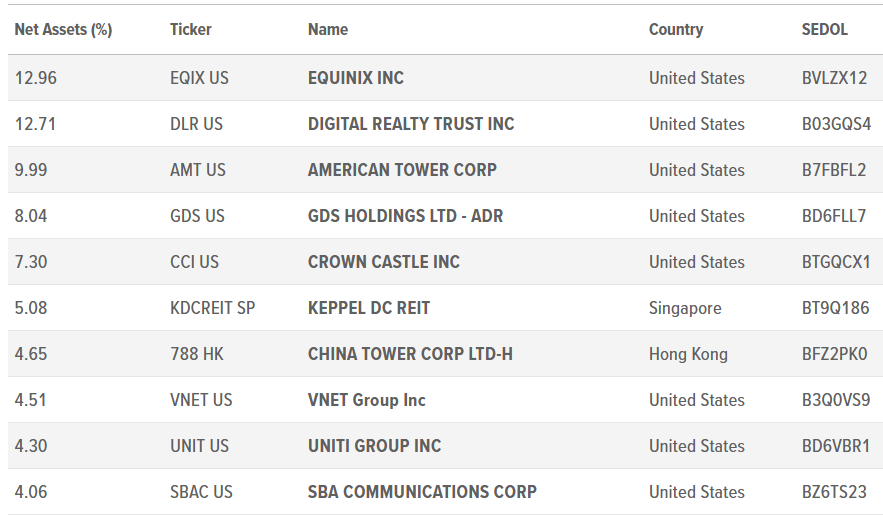883x515 pixels.
Task: Open the VNET Group Inc link
Action: tap(367, 400)
